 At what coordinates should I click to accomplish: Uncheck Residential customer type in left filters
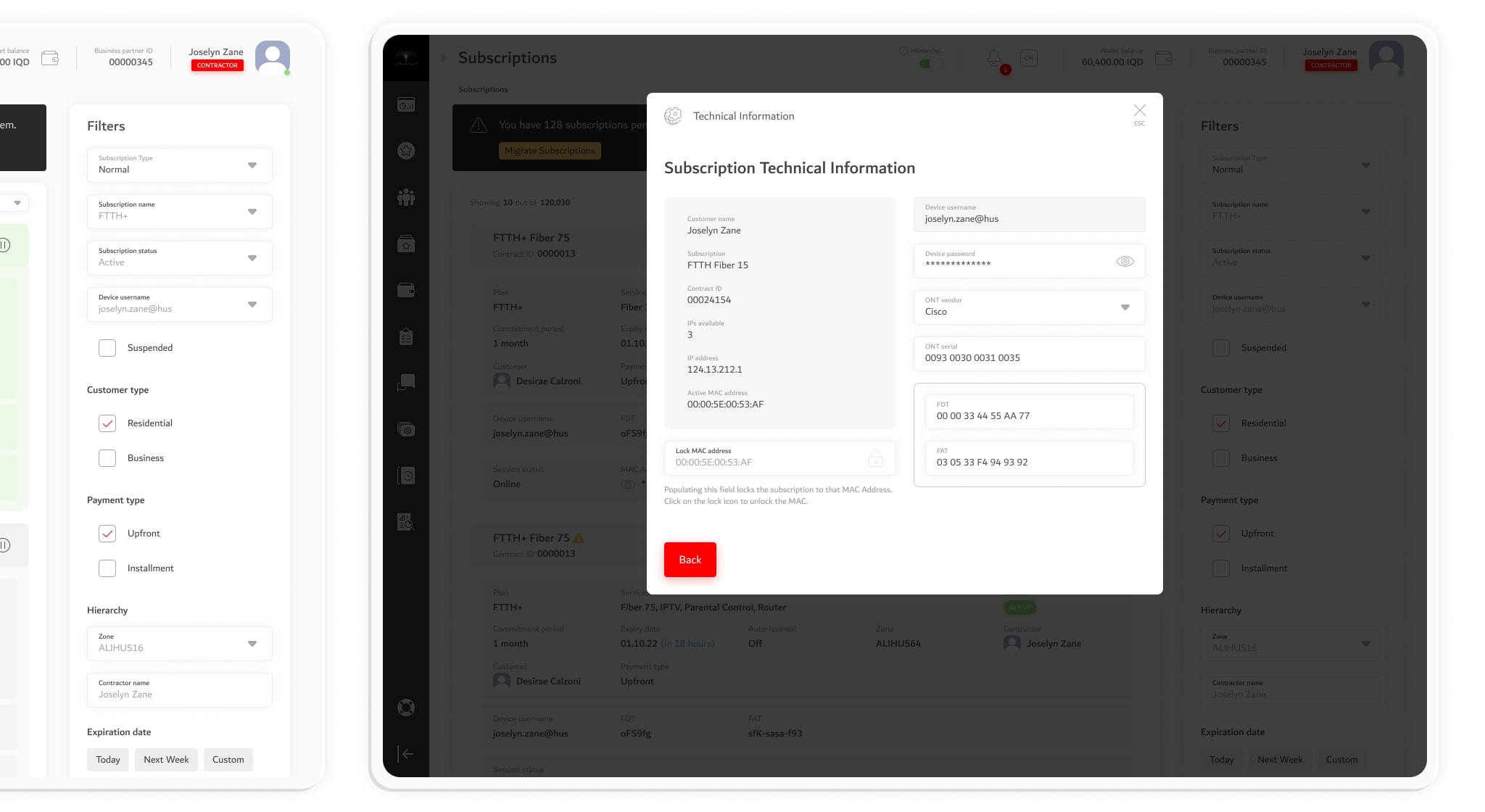point(107,423)
